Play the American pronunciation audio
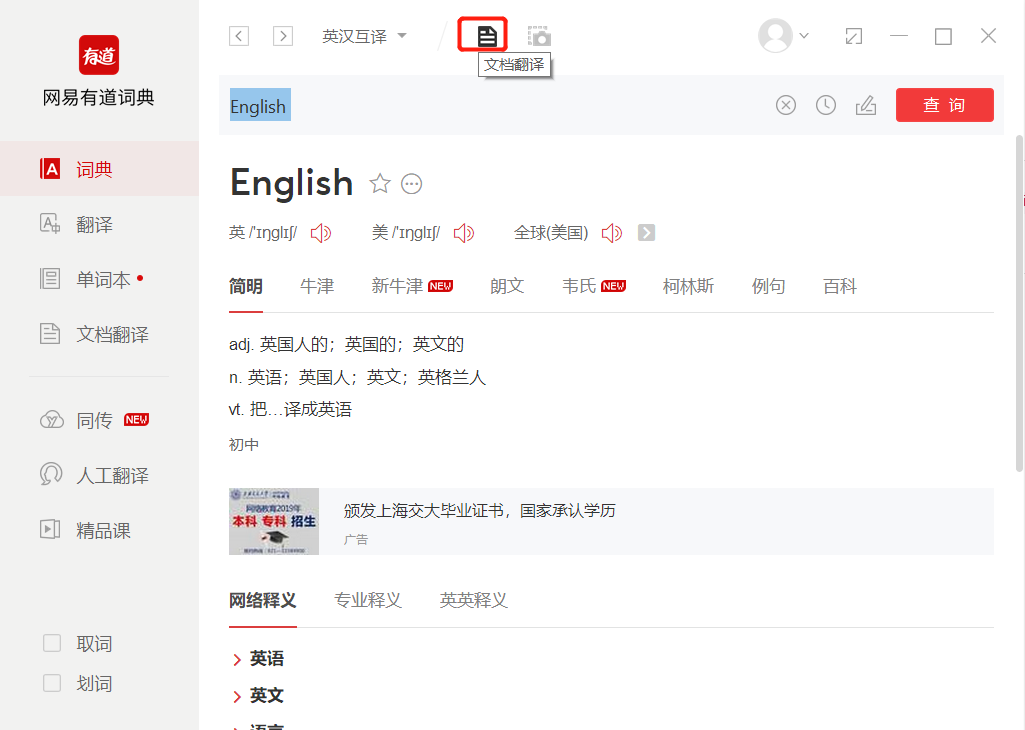The width and height of the screenshot is (1025, 730). 463,233
